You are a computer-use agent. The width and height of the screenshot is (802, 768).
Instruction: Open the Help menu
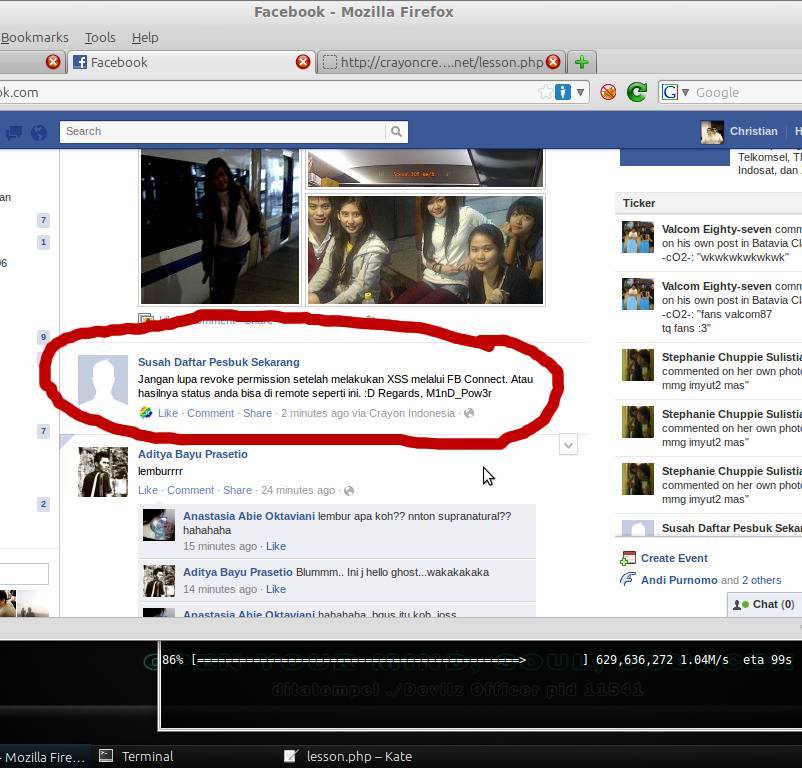click(145, 37)
